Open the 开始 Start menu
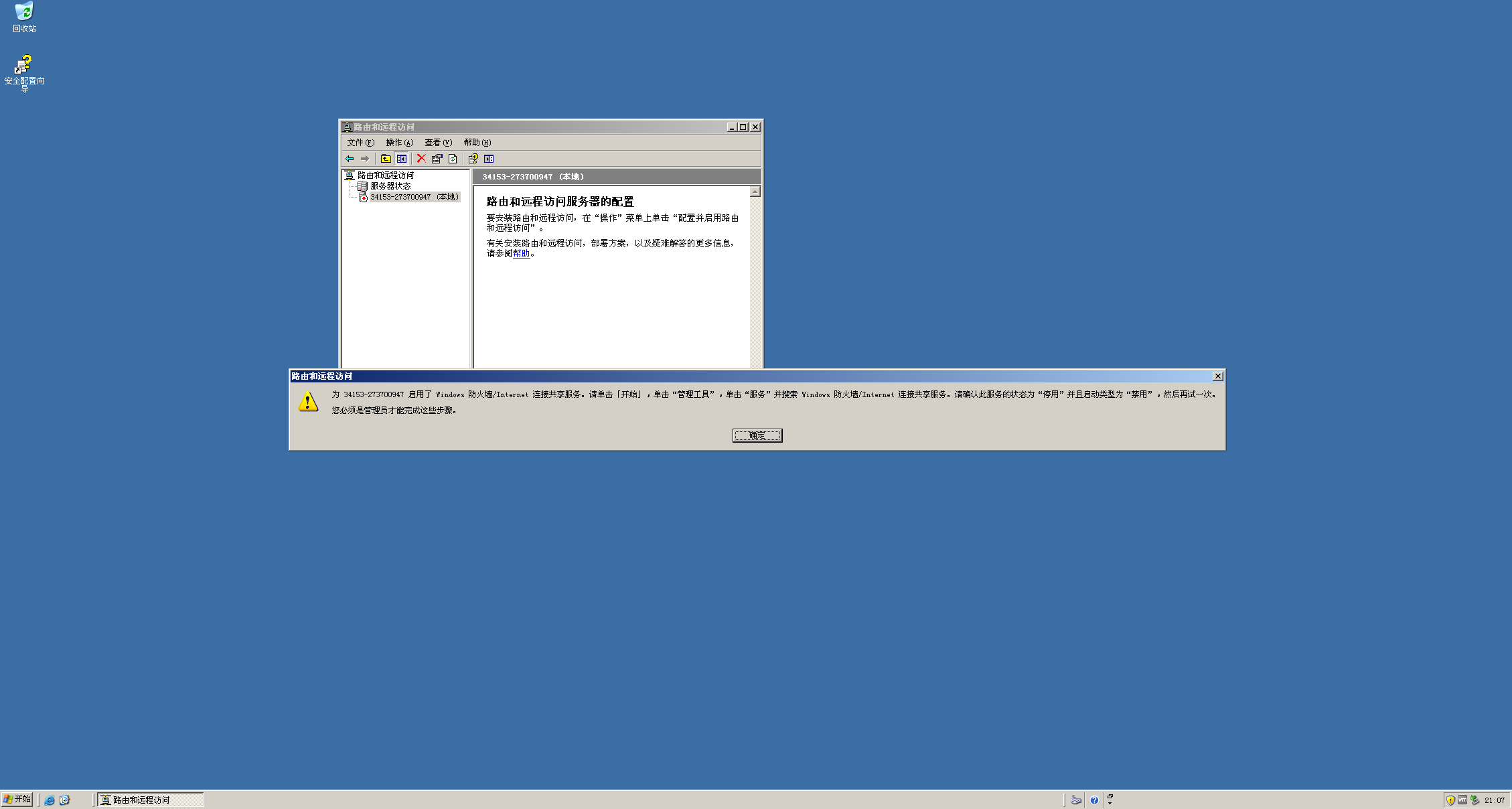The width and height of the screenshot is (1512, 809). point(17,799)
